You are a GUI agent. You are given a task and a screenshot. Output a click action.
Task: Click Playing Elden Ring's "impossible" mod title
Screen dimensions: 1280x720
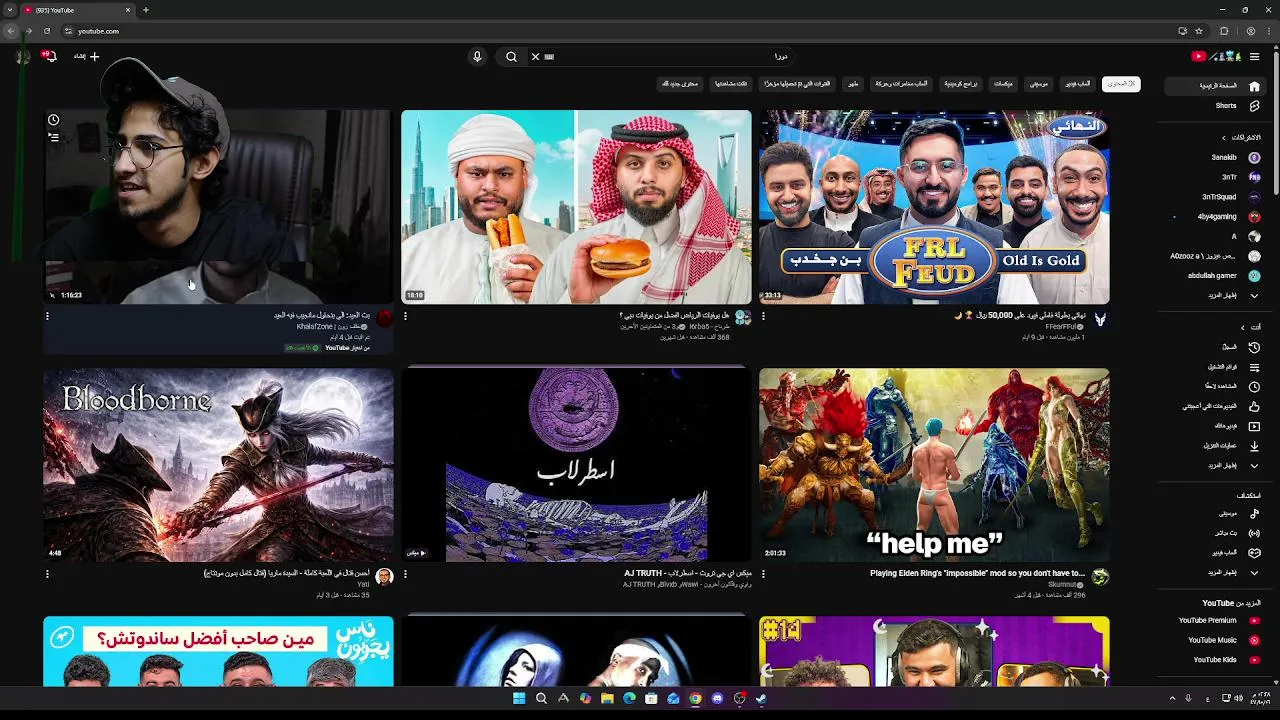click(977, 573)
